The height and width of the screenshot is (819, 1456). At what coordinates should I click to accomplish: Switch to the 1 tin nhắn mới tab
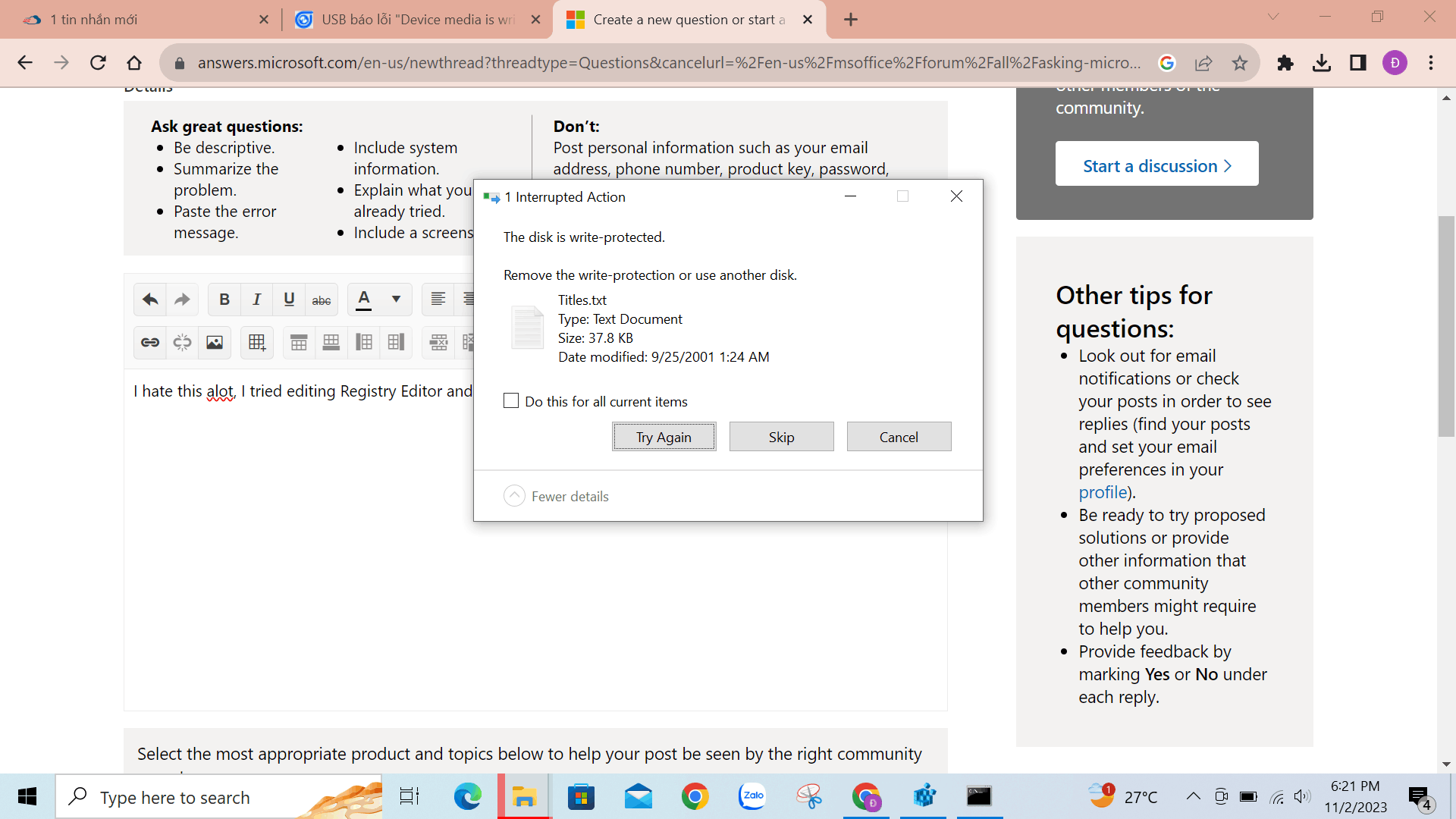click(x=144, y=20)
